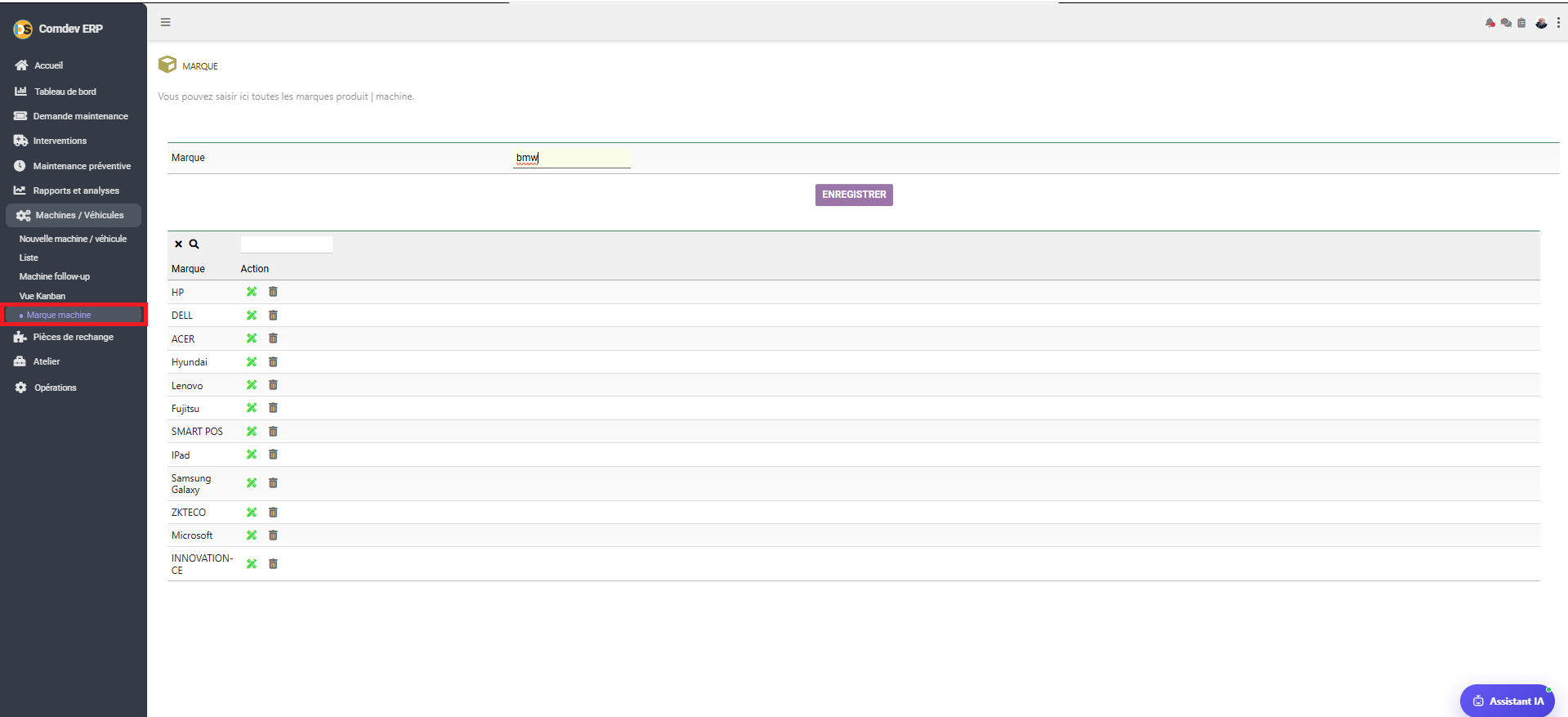Viewport: 1568px width, 717px height.
Task: Edit the IPad brand
Action: tap(252, 455)
